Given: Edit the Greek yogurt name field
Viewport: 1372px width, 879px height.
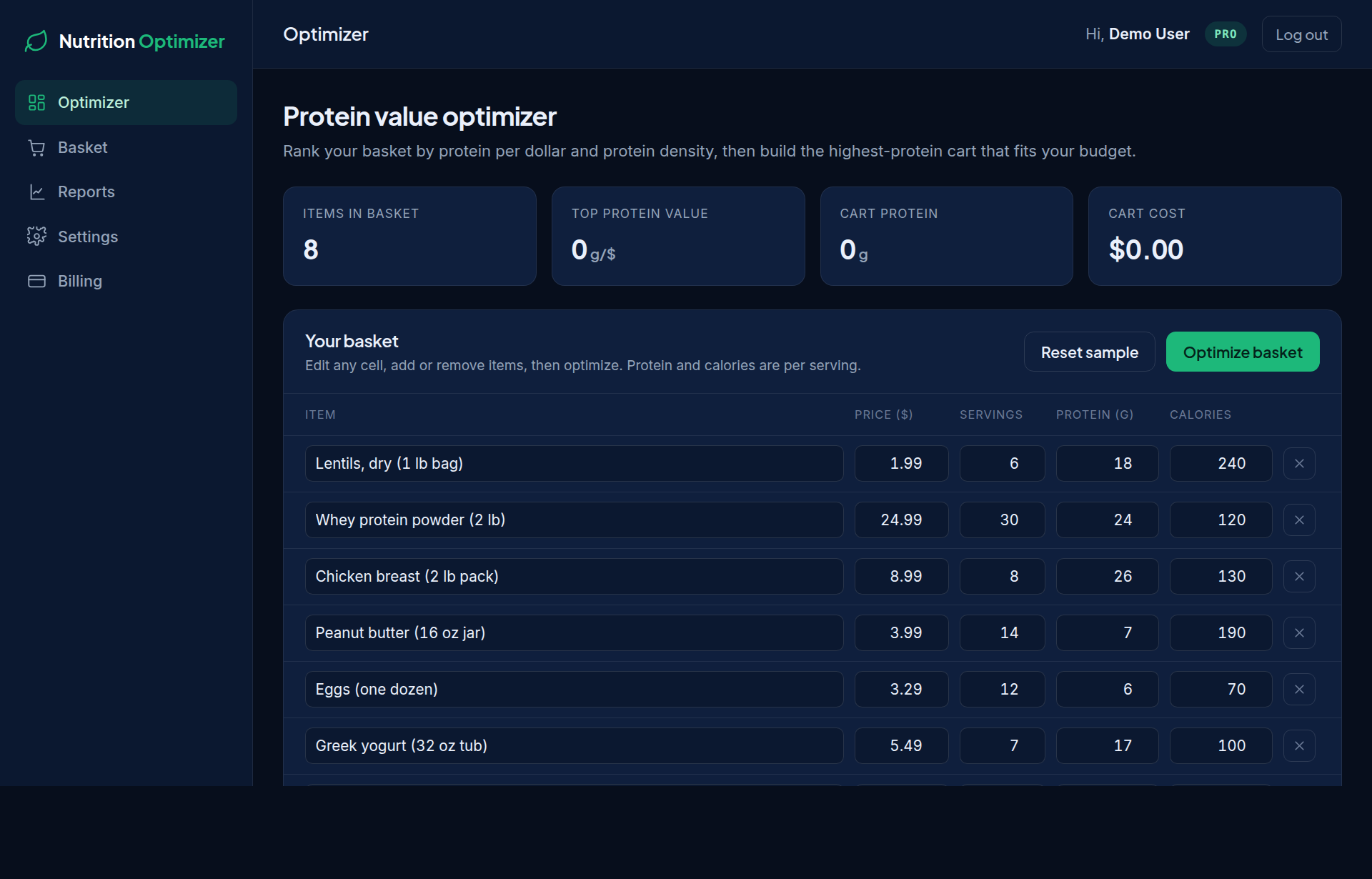Looking at the screenshot, I should point(575,746).
